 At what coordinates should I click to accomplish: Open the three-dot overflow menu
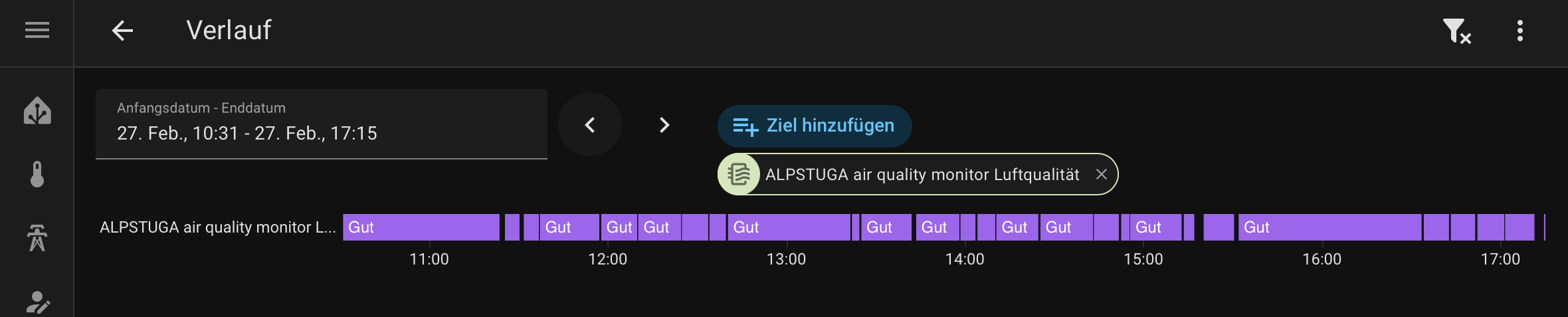point(1519,31)
